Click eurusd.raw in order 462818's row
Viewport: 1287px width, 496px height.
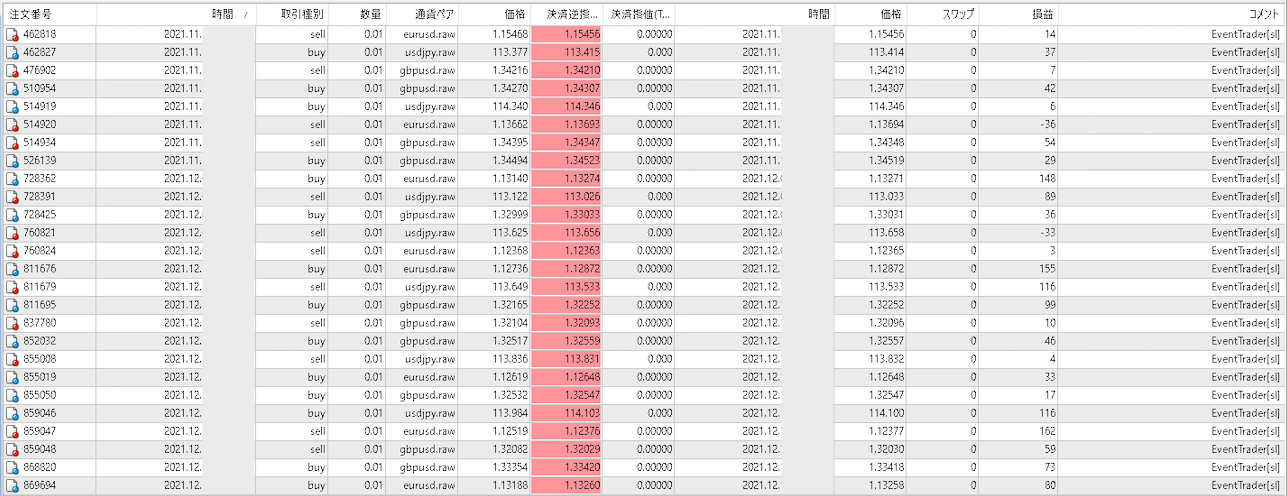tap(429, 34)
